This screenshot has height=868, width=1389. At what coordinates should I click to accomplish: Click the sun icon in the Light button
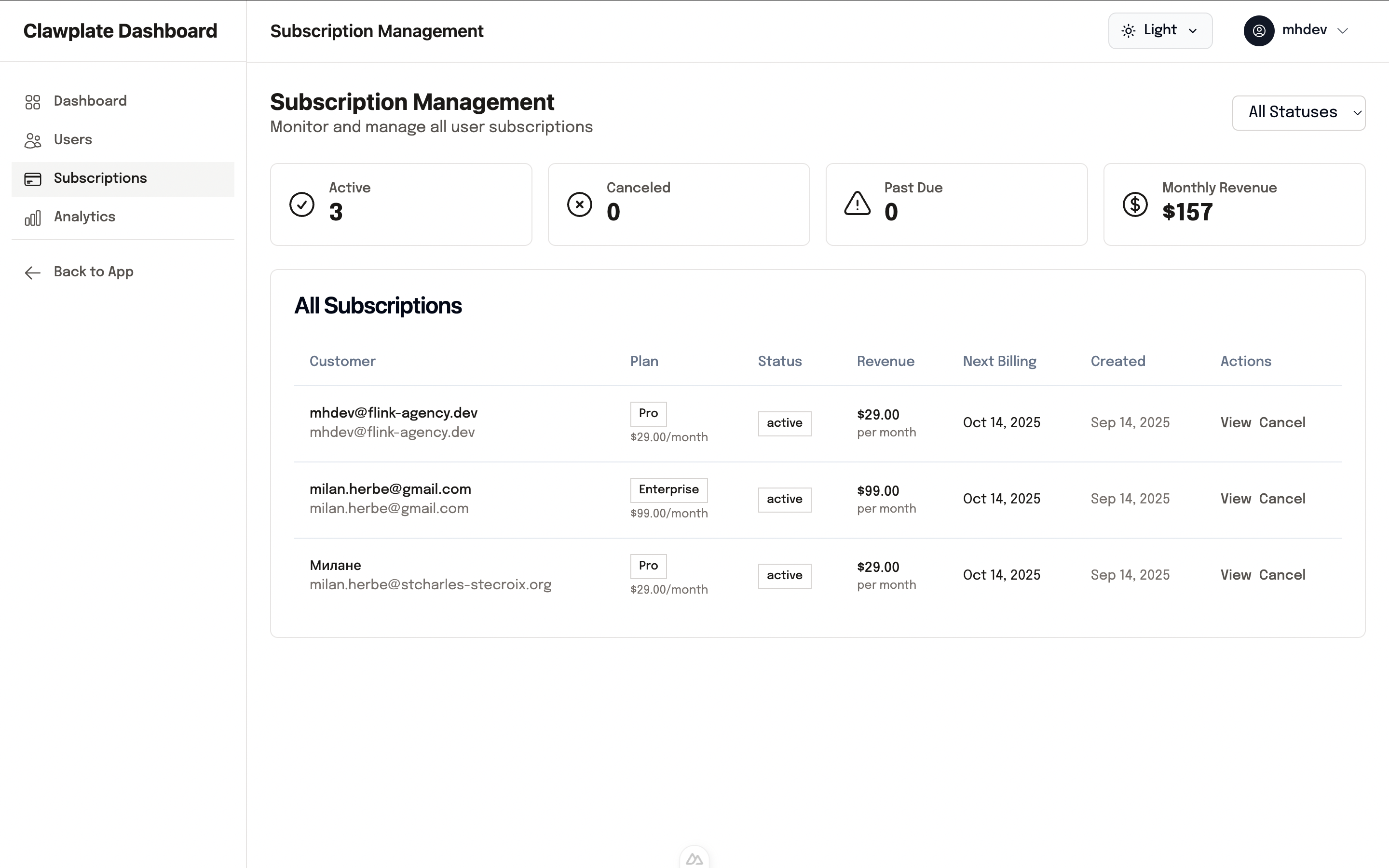[x=1129, y=30]
